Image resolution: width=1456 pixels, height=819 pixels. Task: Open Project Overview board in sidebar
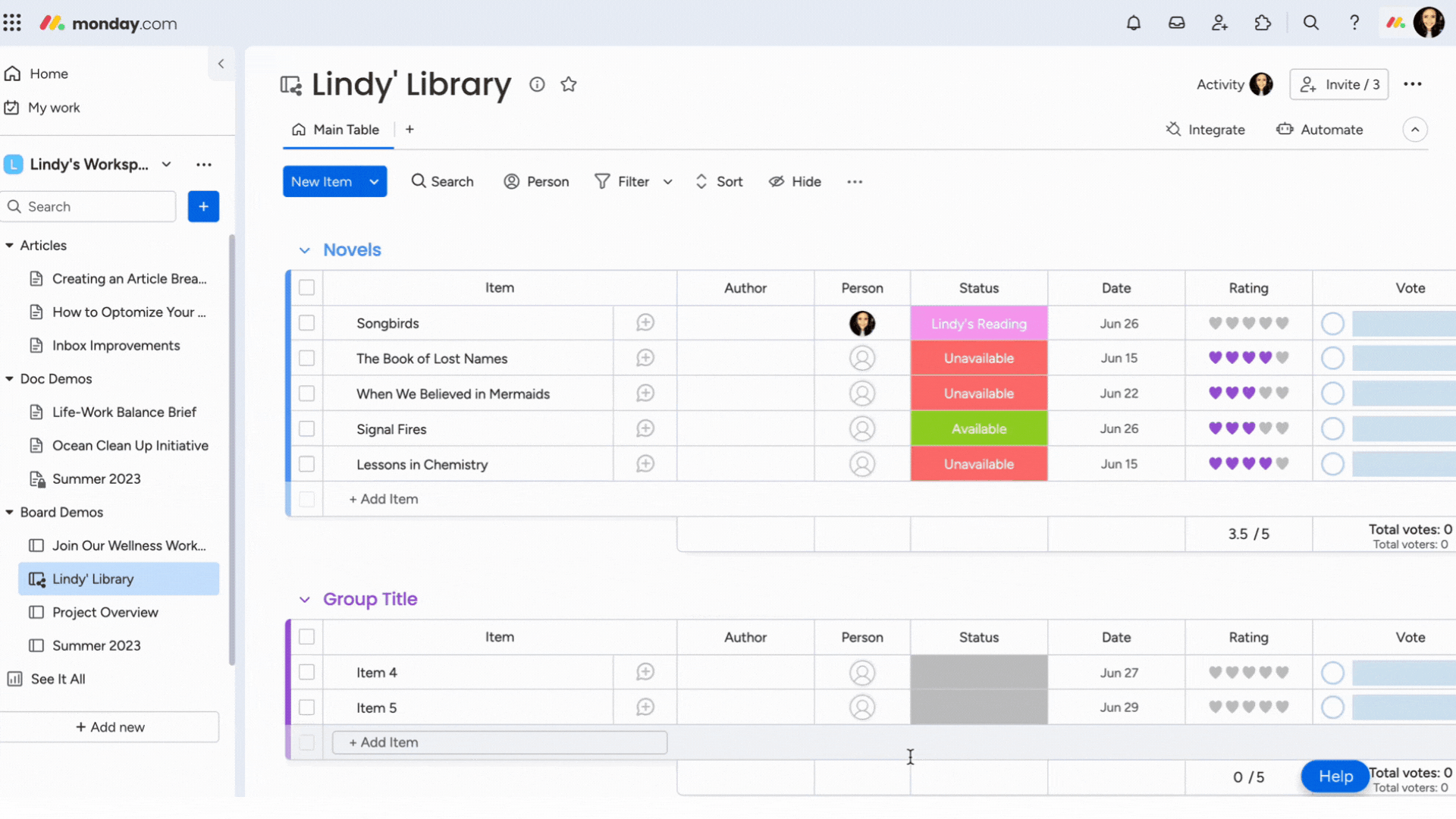(x=105, y=612)
